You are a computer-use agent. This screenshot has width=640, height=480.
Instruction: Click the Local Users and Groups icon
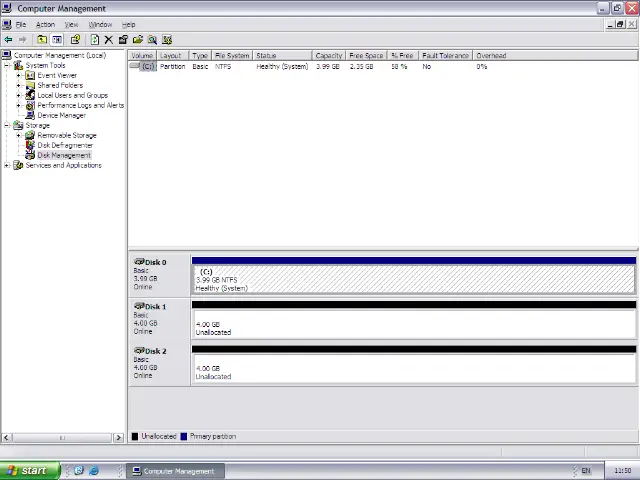[x=30, y=96]
